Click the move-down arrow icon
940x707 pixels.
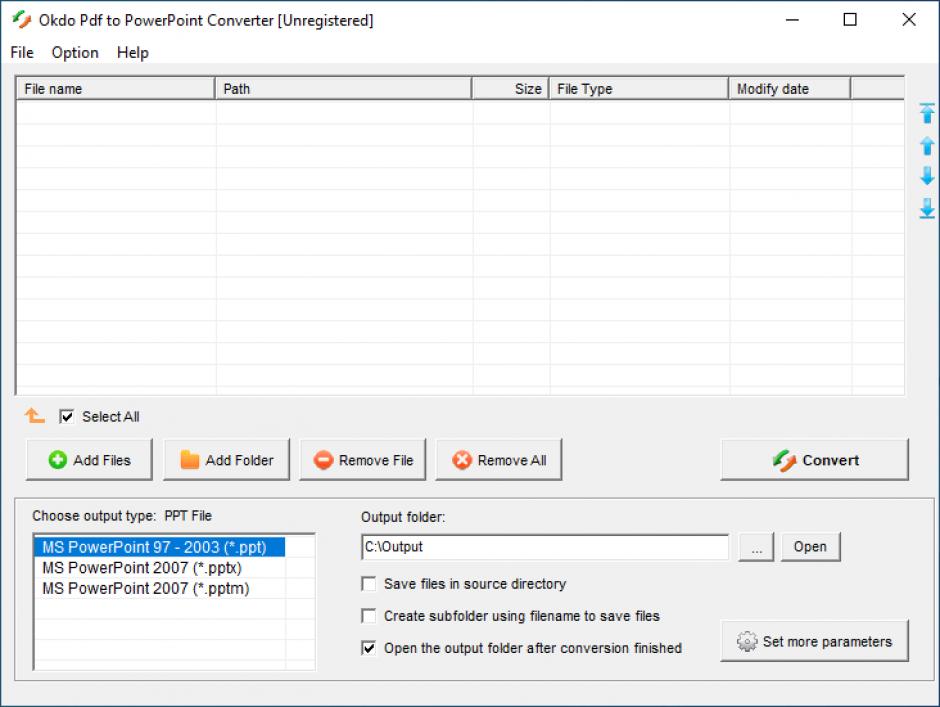coord(927,176)
